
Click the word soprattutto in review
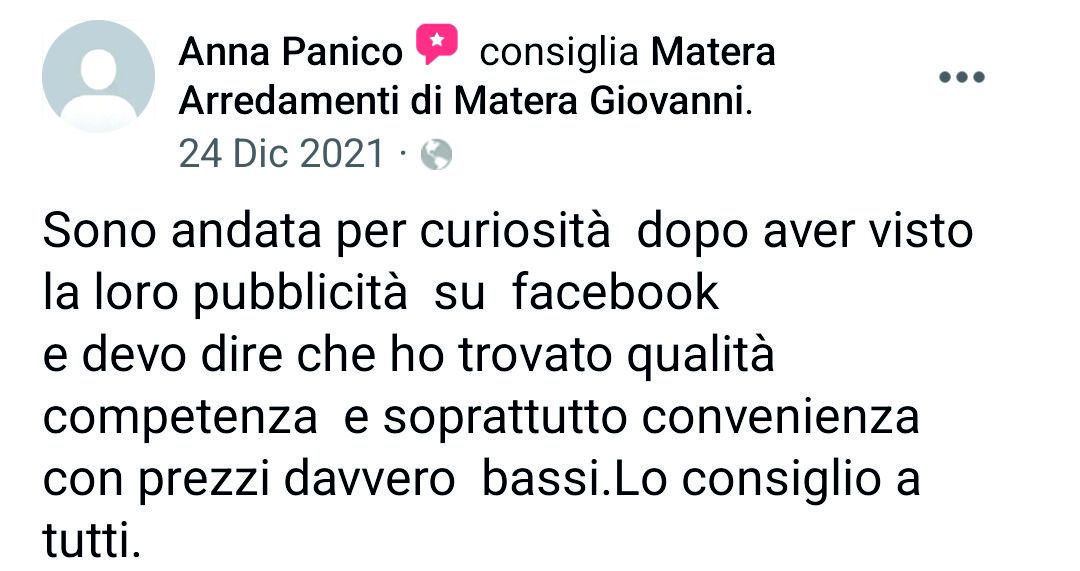tap(505, 419)
